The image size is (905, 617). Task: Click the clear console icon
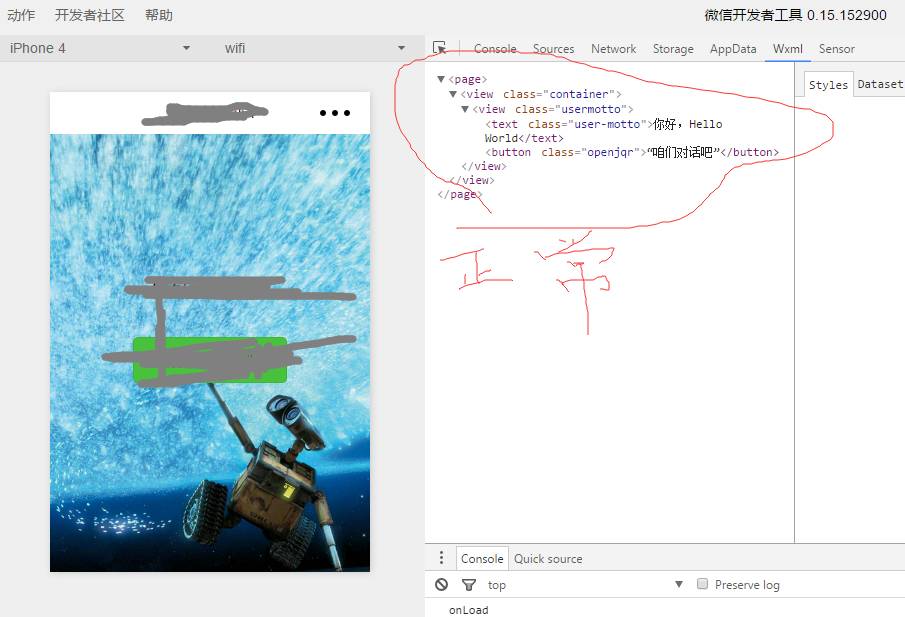click(x=442, y=585)
